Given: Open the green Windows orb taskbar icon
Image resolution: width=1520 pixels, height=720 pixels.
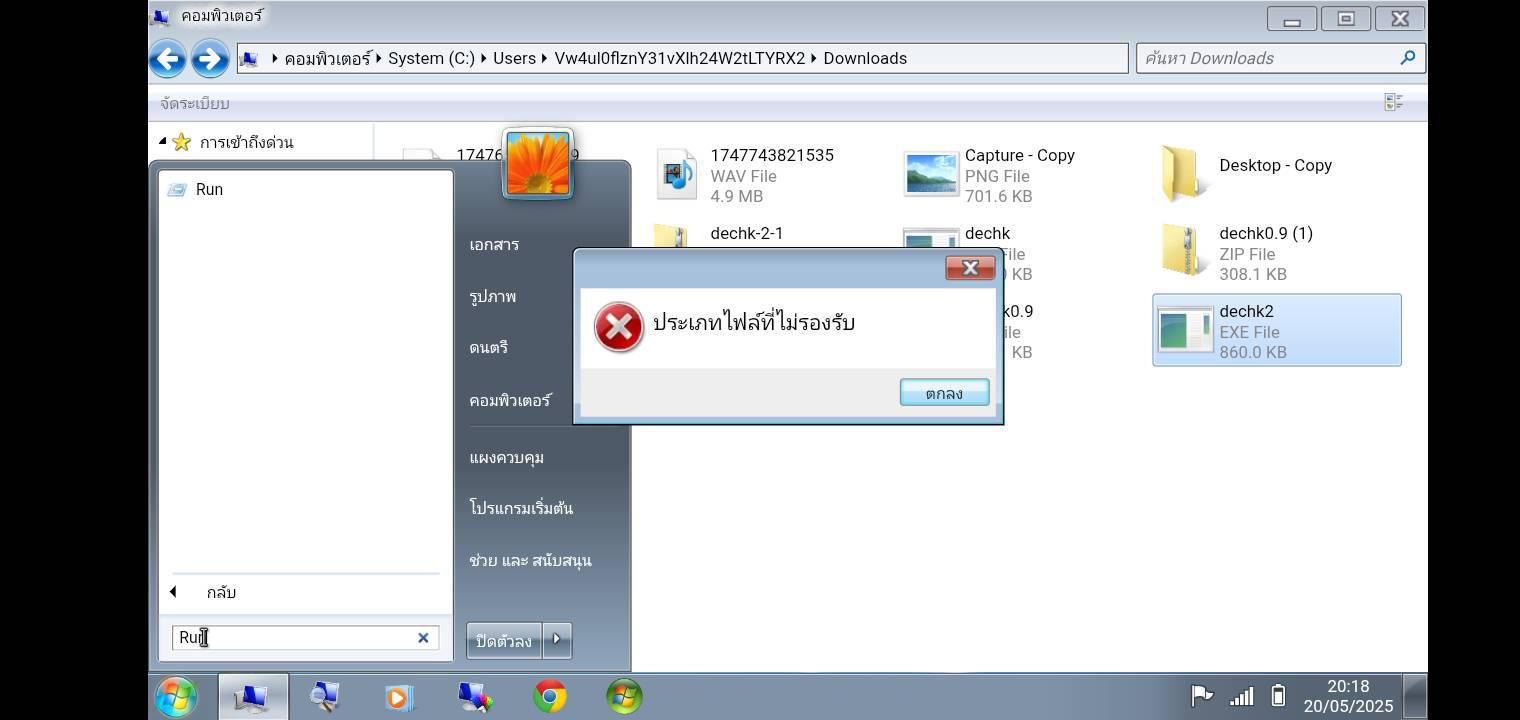Looking at the screenshot, I should coord(624,697).
